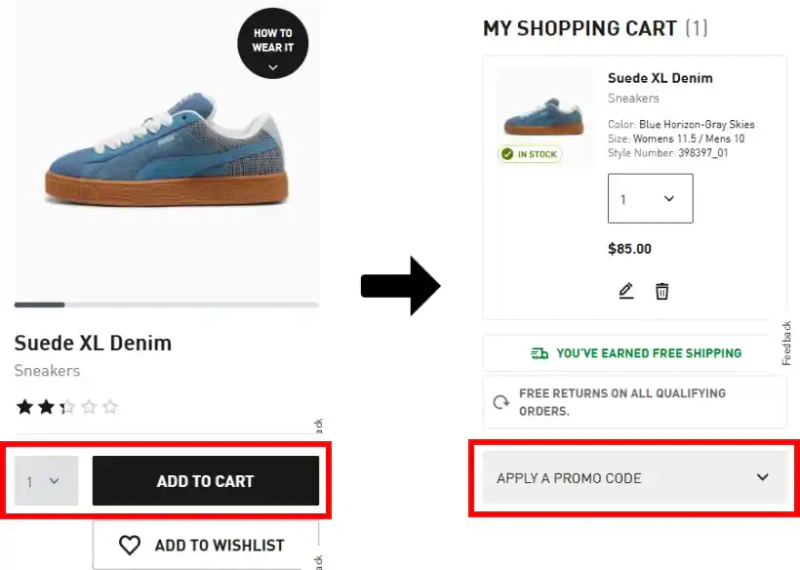Click the large blue sneaker product image
The width and height of the screenshot is (800, 570).
click(165, 150)
